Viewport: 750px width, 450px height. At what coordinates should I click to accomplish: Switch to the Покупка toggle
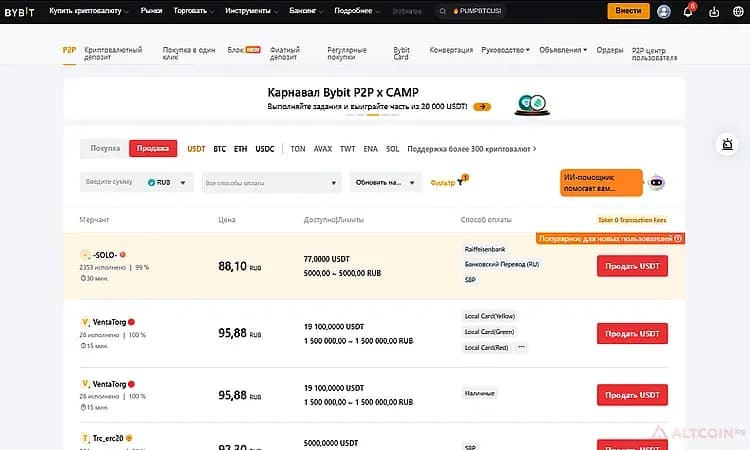tap(105, 148)
